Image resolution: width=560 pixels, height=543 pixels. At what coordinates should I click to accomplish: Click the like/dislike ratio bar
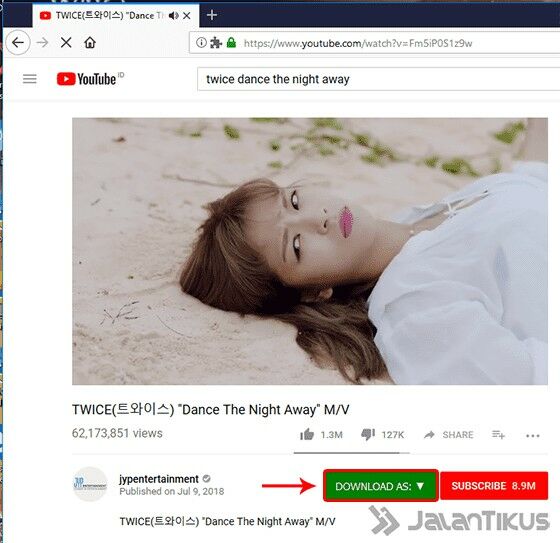pos(352,453)
